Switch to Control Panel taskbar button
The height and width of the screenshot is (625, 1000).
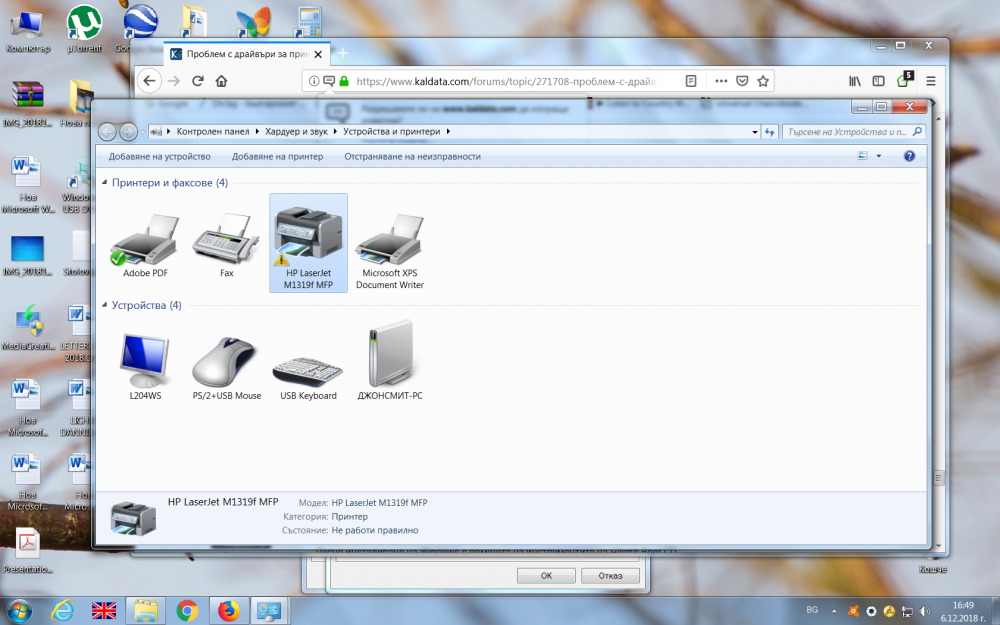point(269,611)
